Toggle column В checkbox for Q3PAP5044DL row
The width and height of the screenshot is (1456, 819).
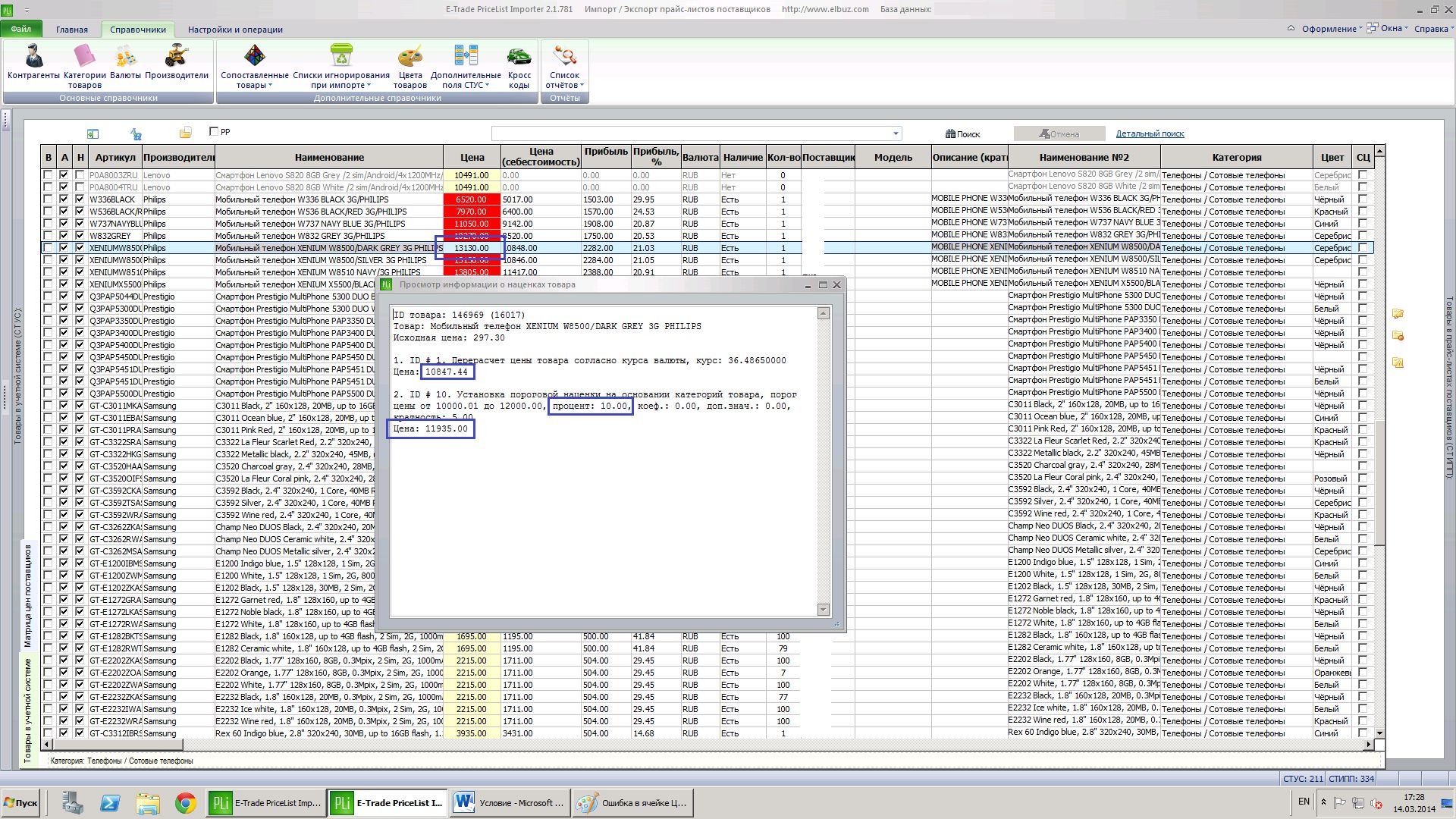48,297
